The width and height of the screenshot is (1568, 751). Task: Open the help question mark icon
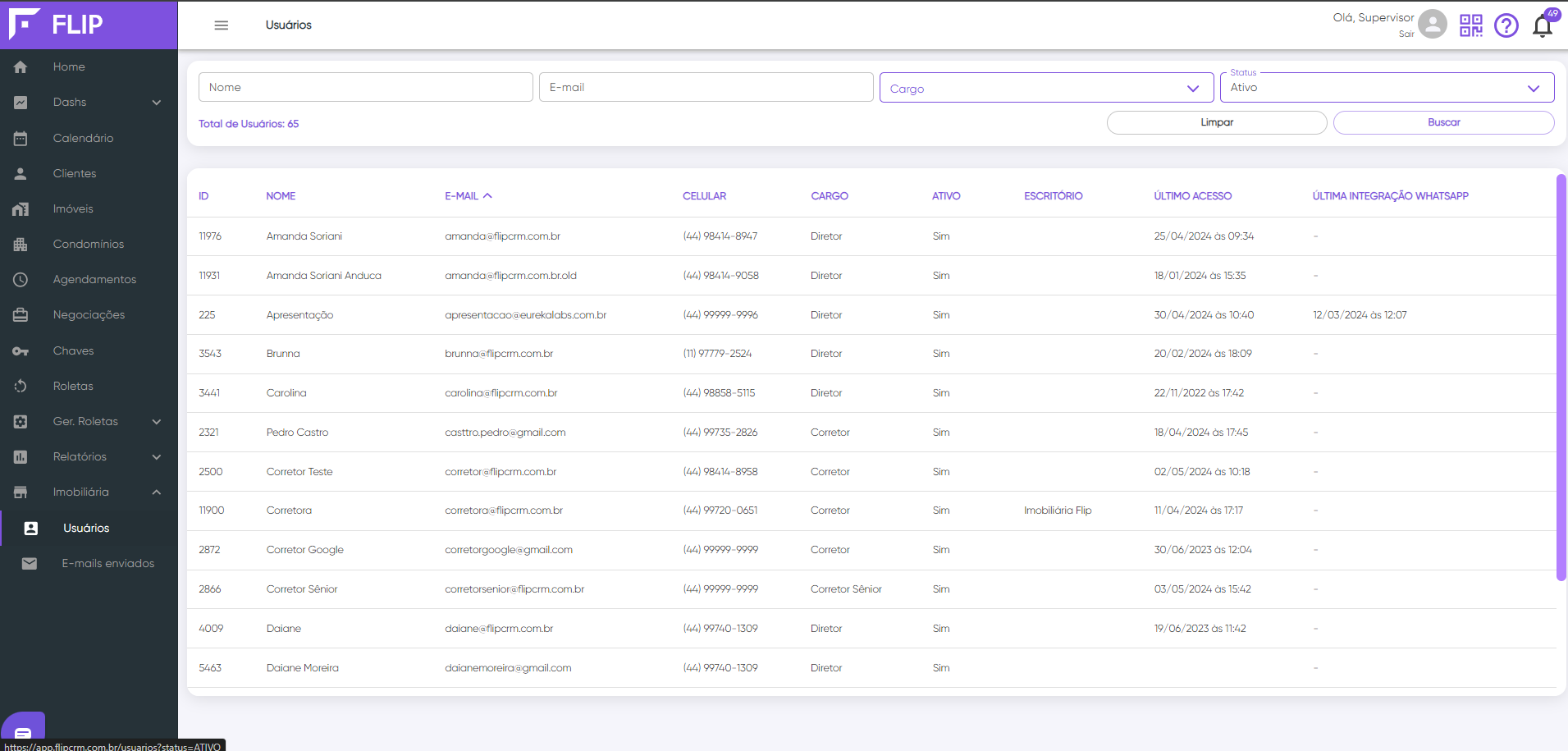click(1506, 25)
